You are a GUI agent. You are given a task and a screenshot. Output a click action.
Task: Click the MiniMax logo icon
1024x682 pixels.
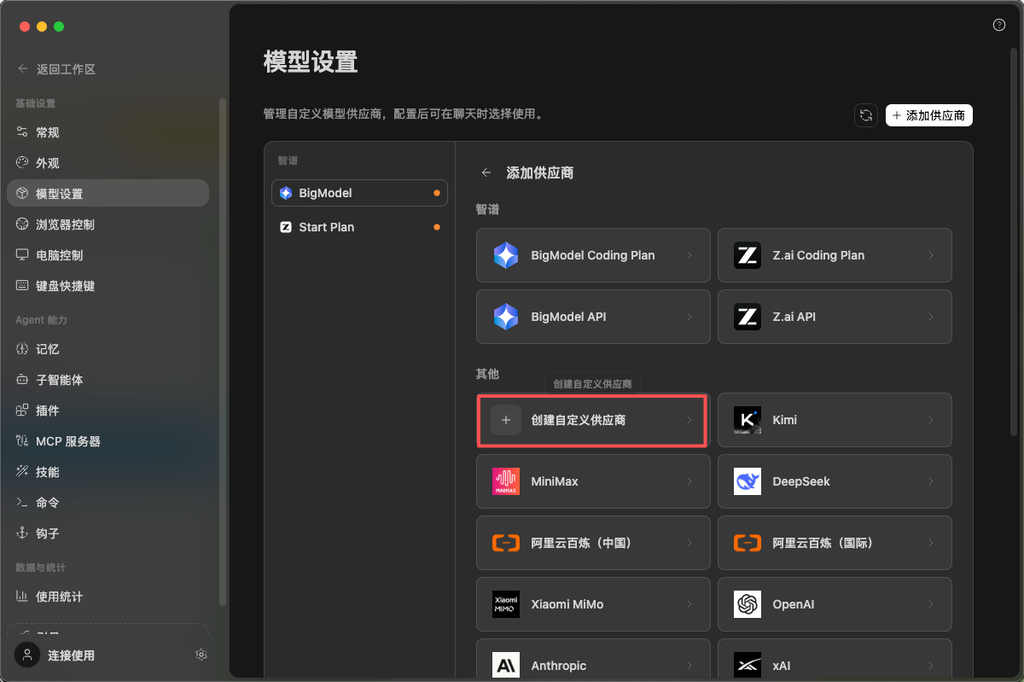pyautogui.click(x=505, y=481)
